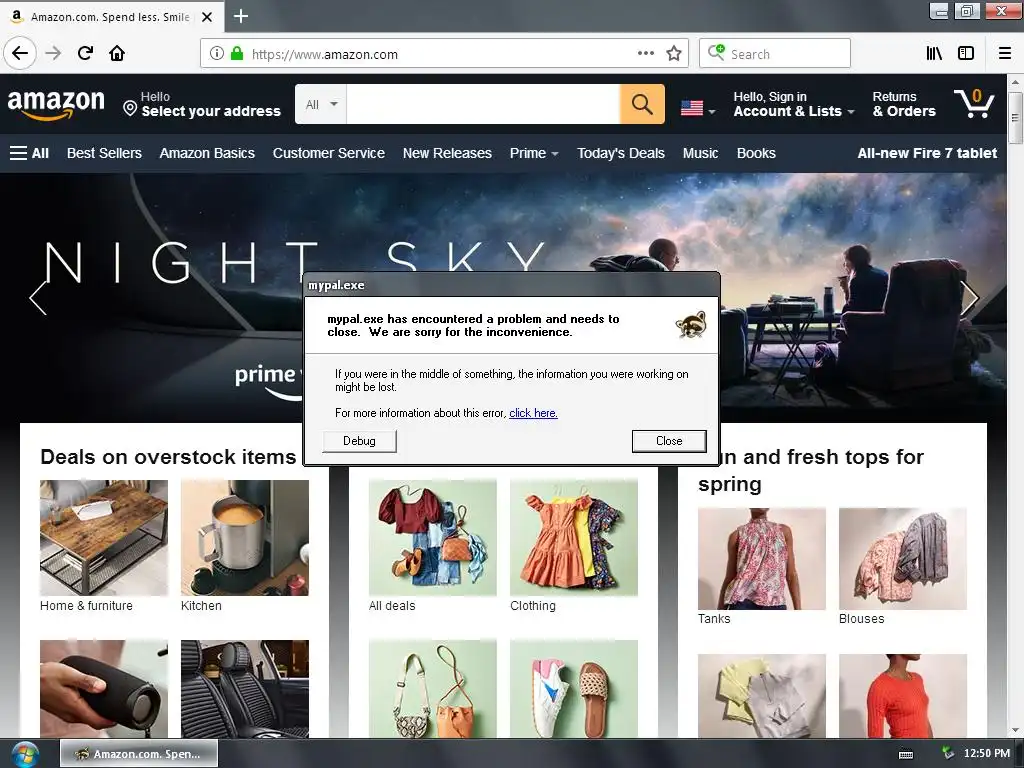Click the green secure padlock icon
The image size is (1024, 768).
[236, 54]
